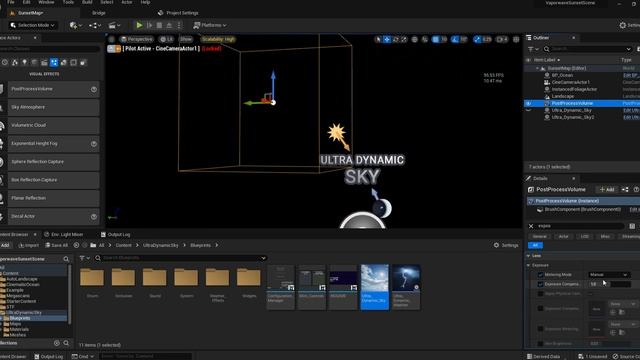Image resolution: width=640 pixels, height=360 pixels.
Task: Toggle visibility eye of PostProcessVolume in Outliner
Action: pos(528,103)
